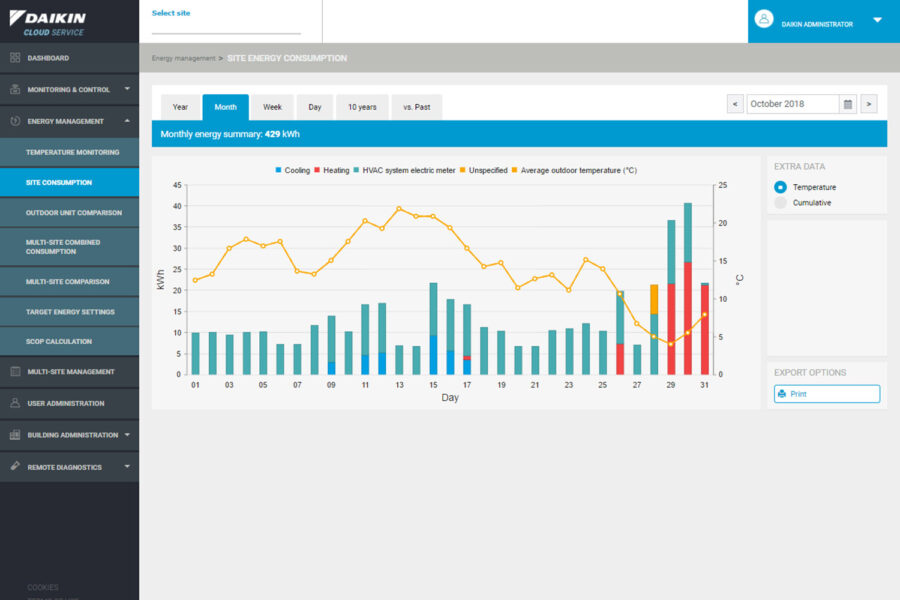Click the User Administration label
The height and width of the screenshot is (600, 900).
click(x=66, y=404)
